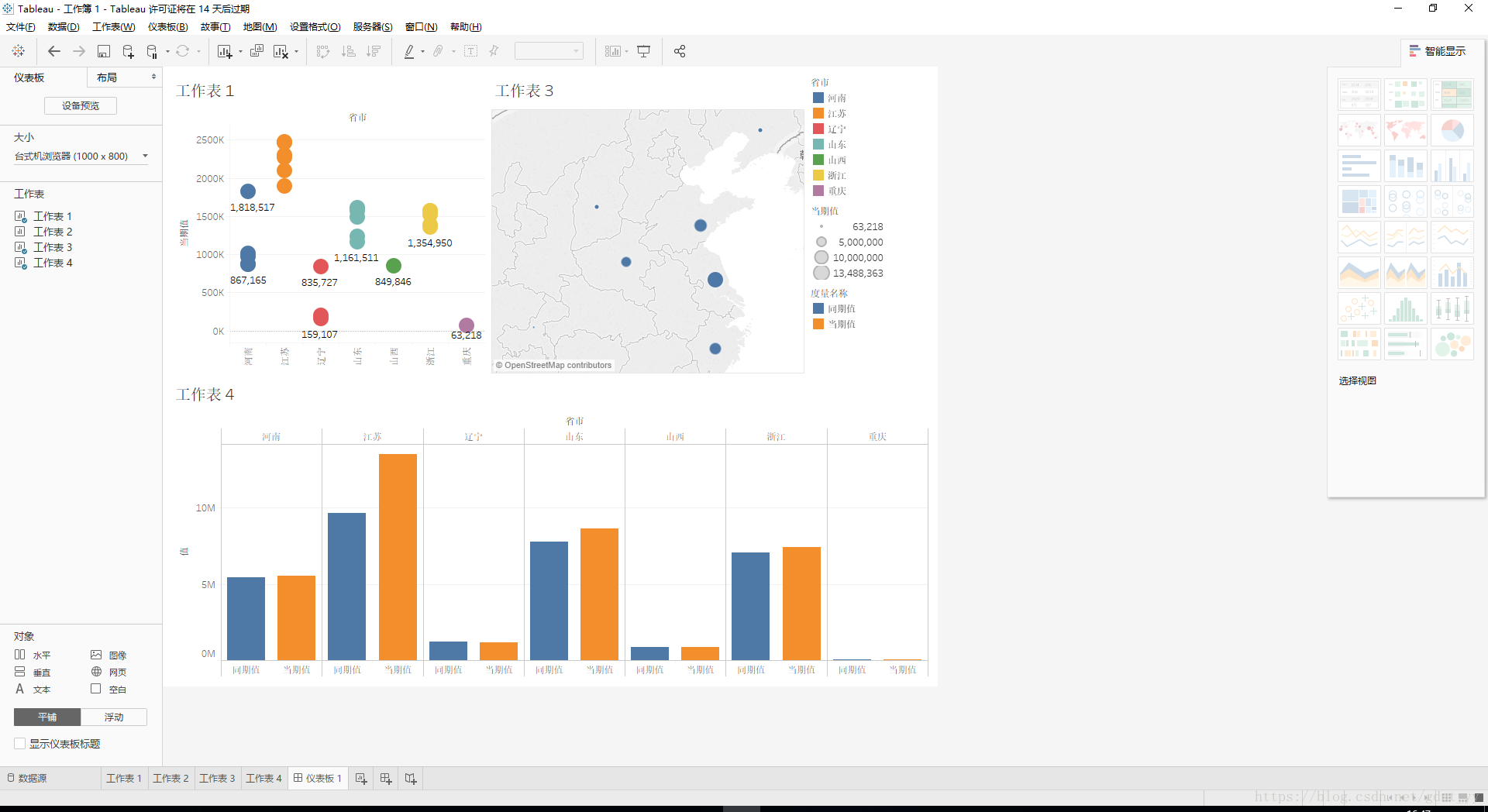1488x812 pixels.
Task: Enable the show dashboard title checkbox
Action: pyautogui.click(x=20, y=744)
